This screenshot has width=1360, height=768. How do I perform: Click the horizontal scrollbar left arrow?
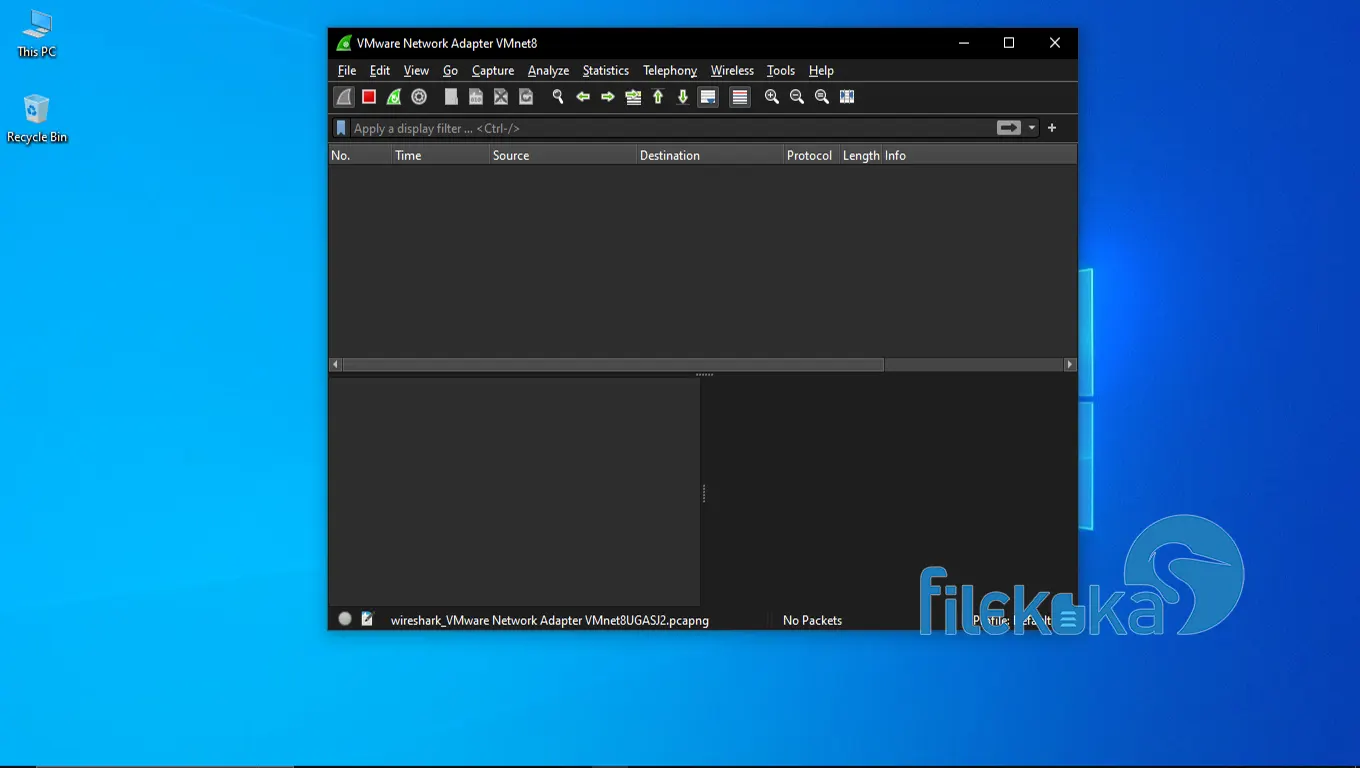tap(335, 365)
